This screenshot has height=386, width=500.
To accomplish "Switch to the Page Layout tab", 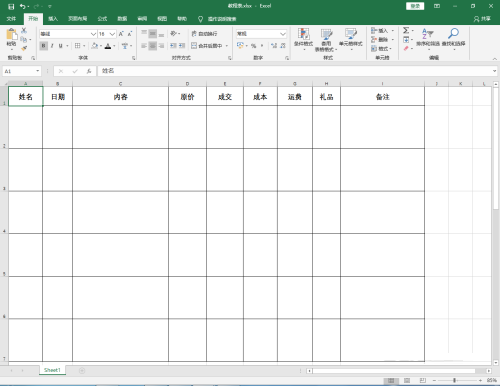I will [78, 19].
